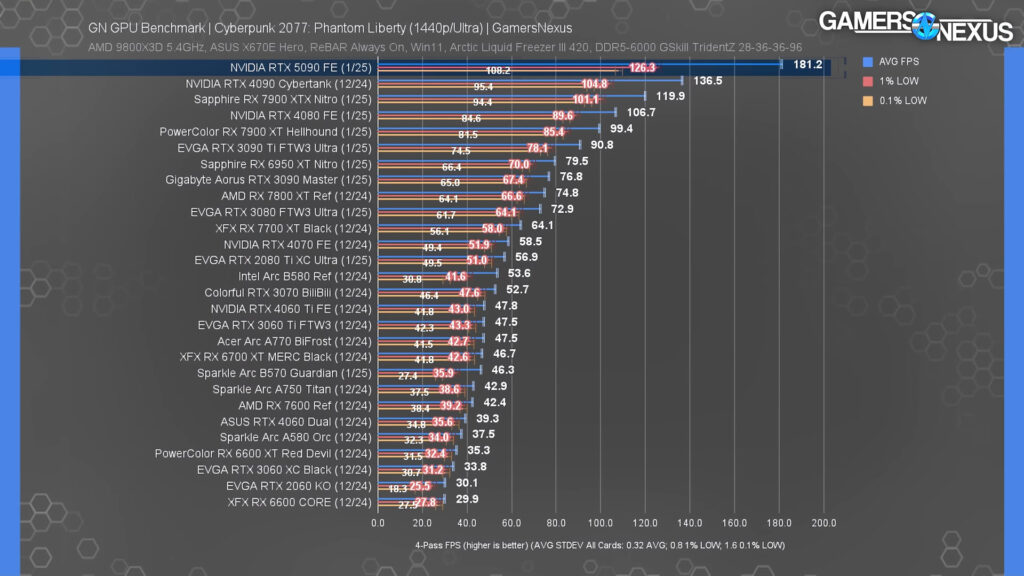1024x576 pixels.
Task: Select the 'NVIDIA RTX 4060 Ti FE (12/24)' label
Action: [x=291, y=309]
